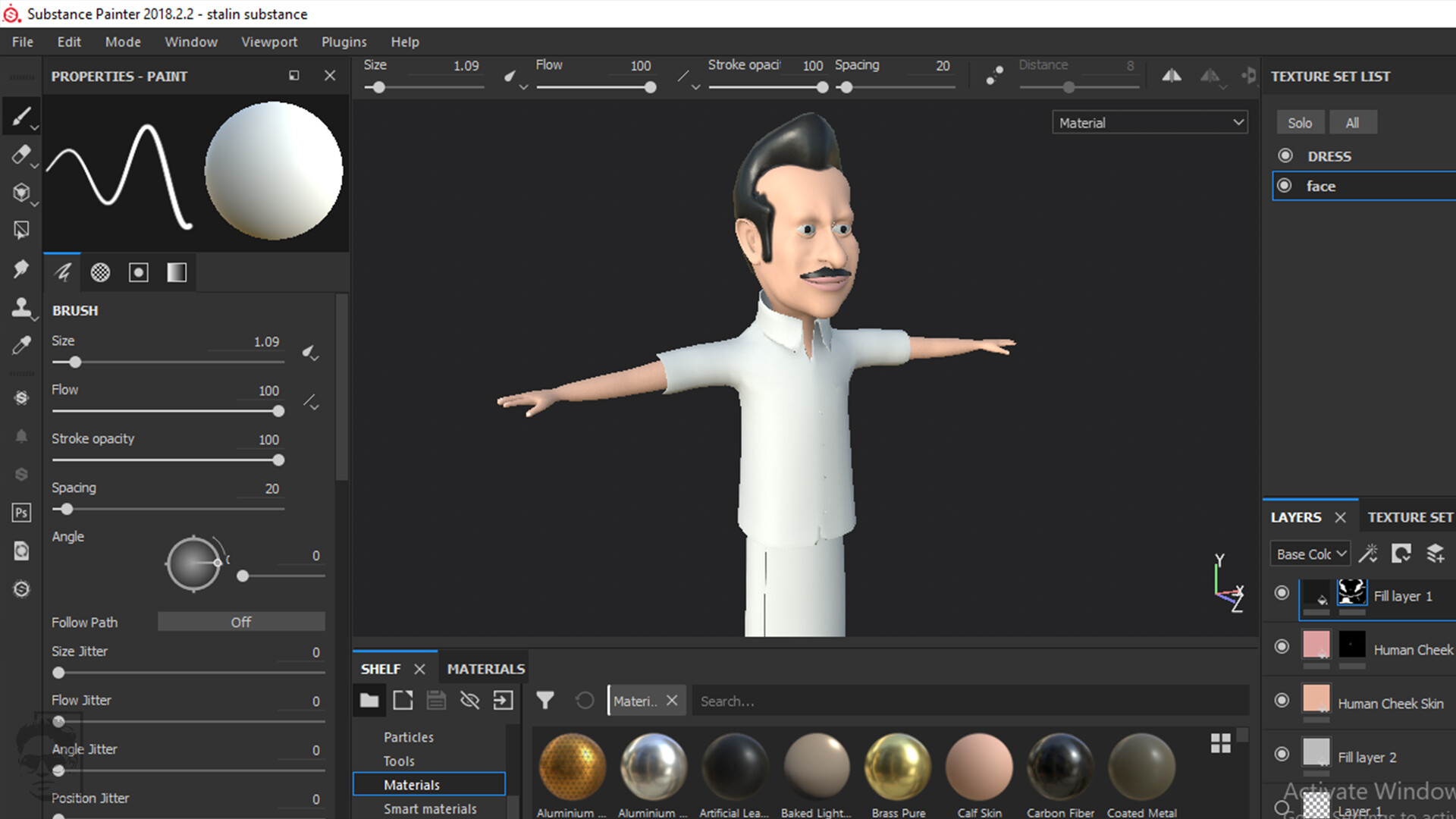This screenshot has width=1456, height=819.
Task: Select Carbon Fiber material thumbnail
Action: coord(1060,767)
